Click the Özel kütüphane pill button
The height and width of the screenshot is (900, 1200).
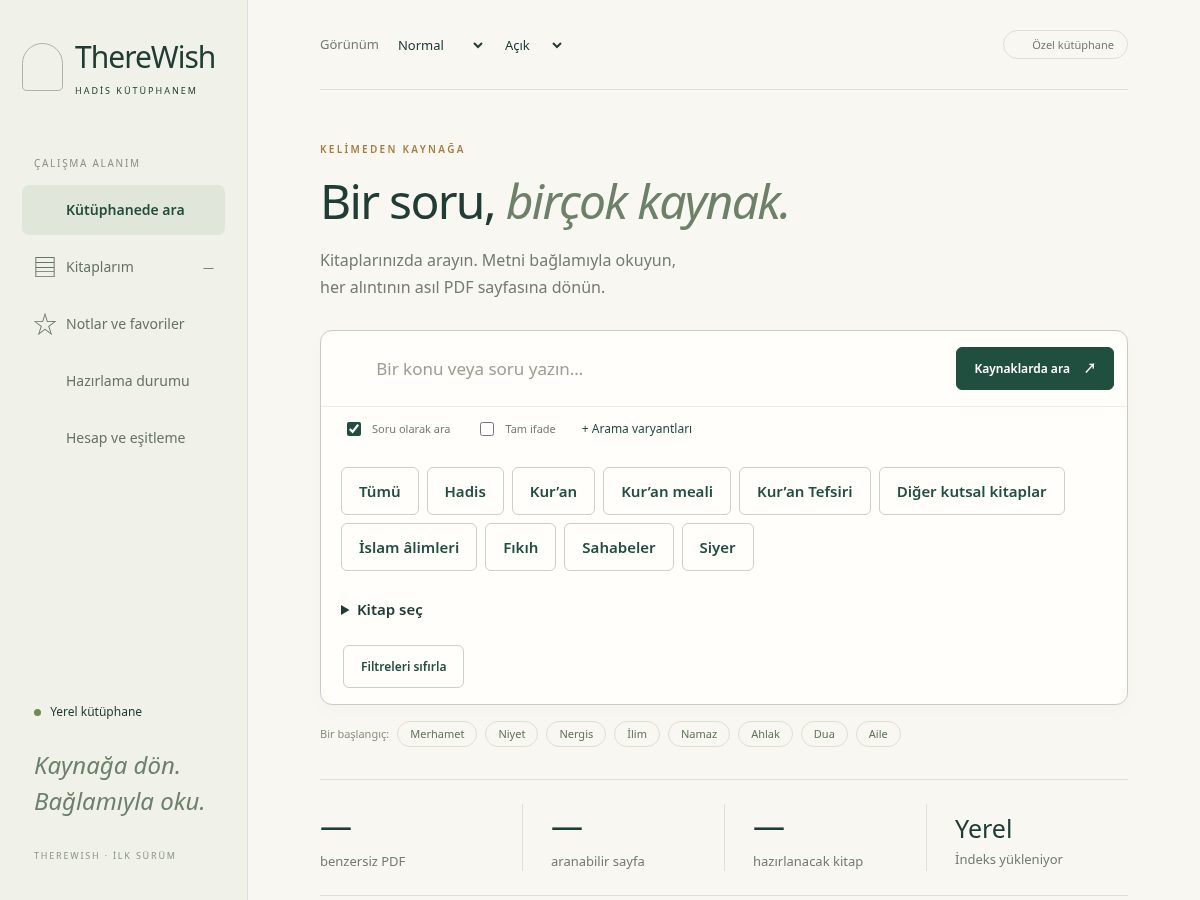click(1065, 45)
